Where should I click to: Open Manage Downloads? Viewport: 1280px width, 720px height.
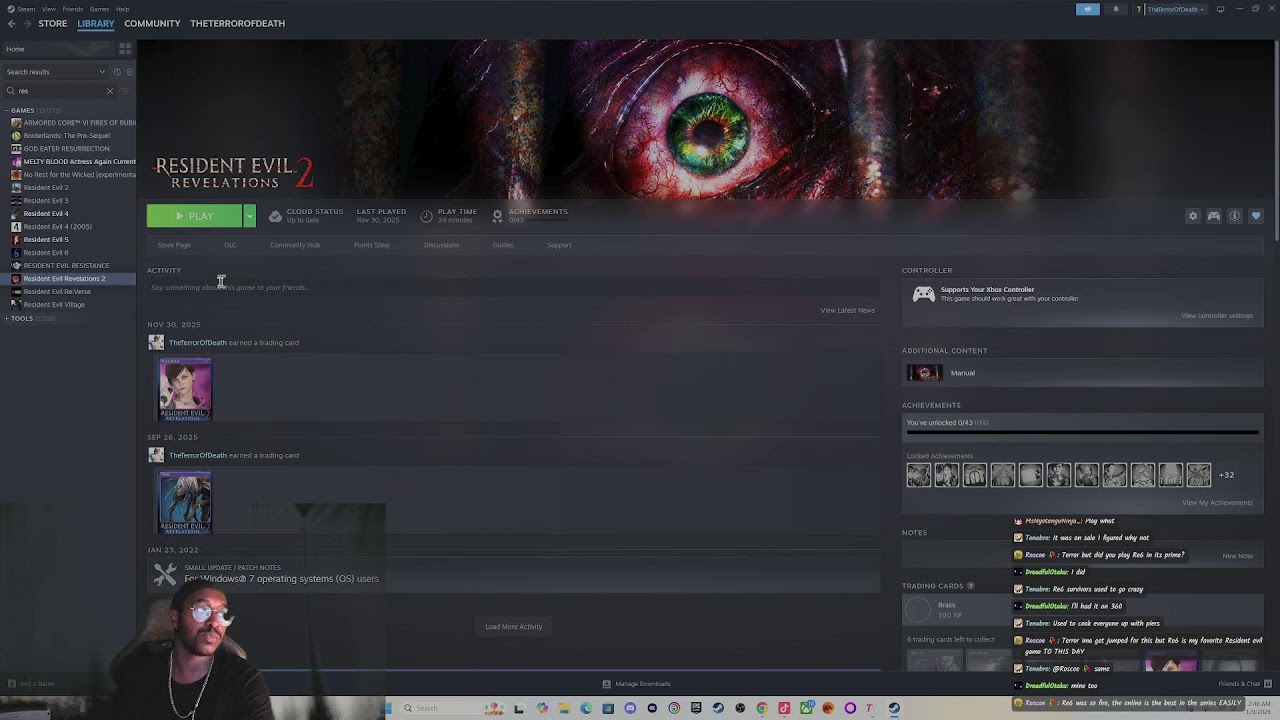(636, 684)
